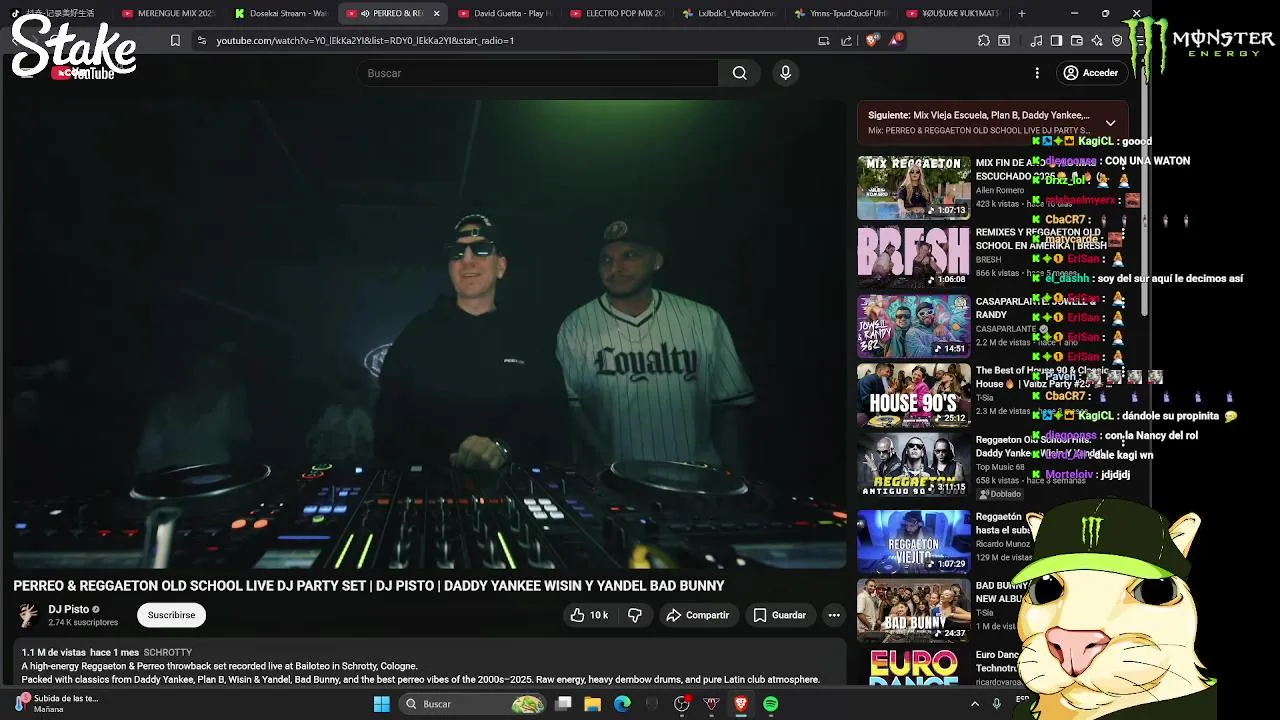
Task: Open weather widget Subida de las te...
Action: 56,703
